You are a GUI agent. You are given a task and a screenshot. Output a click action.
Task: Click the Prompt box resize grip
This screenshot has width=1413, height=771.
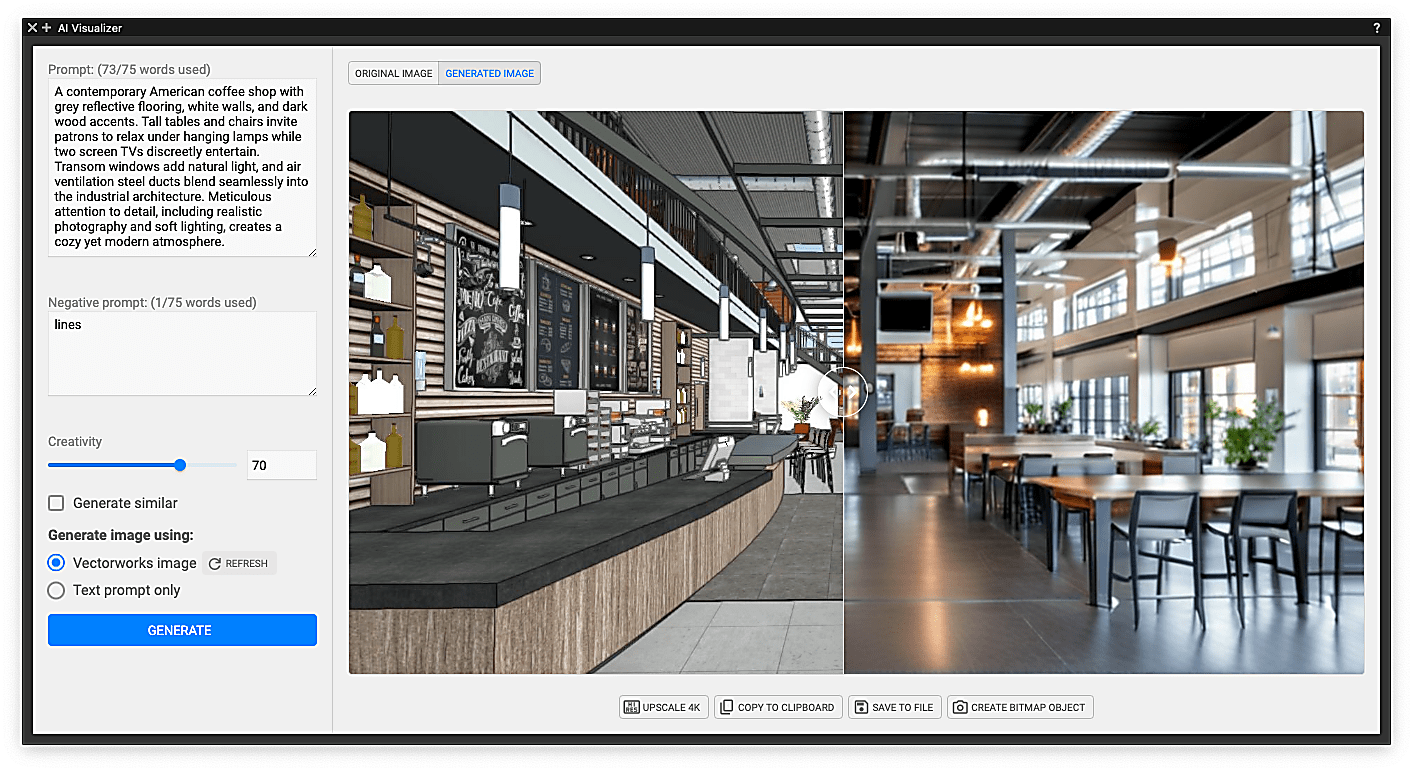(312, 252)
